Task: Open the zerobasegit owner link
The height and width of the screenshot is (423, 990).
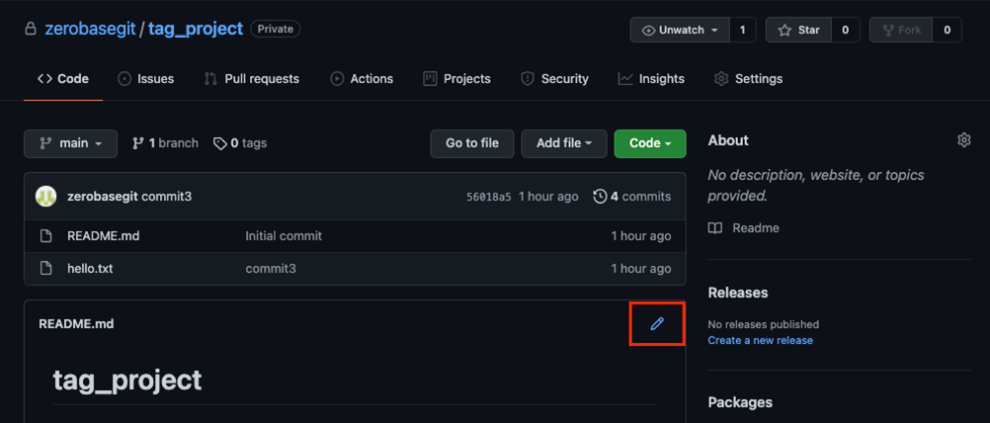Action: pos(90,29)
